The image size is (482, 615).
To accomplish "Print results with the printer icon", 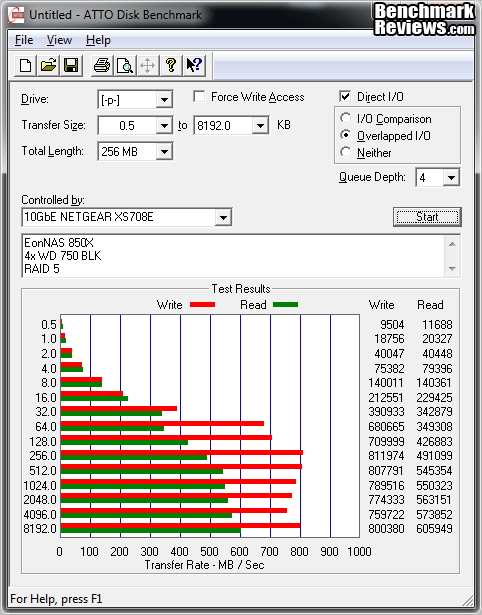I will [x=102, y=65].
